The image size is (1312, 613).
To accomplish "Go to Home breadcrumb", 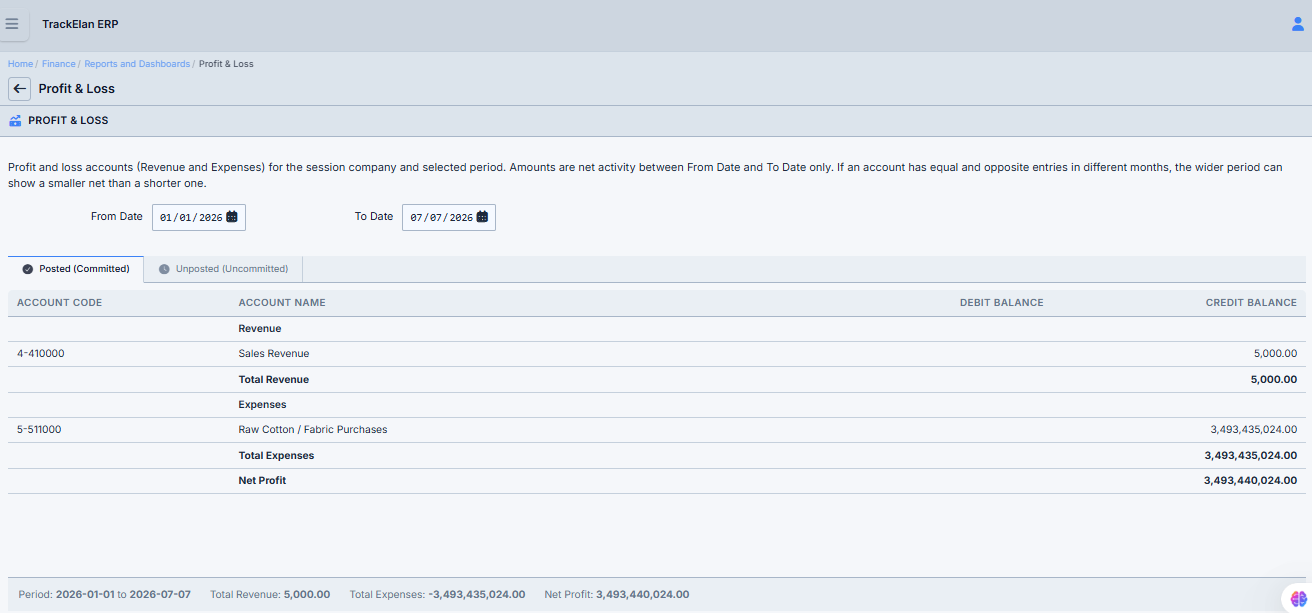I will (x=20, y=64).
